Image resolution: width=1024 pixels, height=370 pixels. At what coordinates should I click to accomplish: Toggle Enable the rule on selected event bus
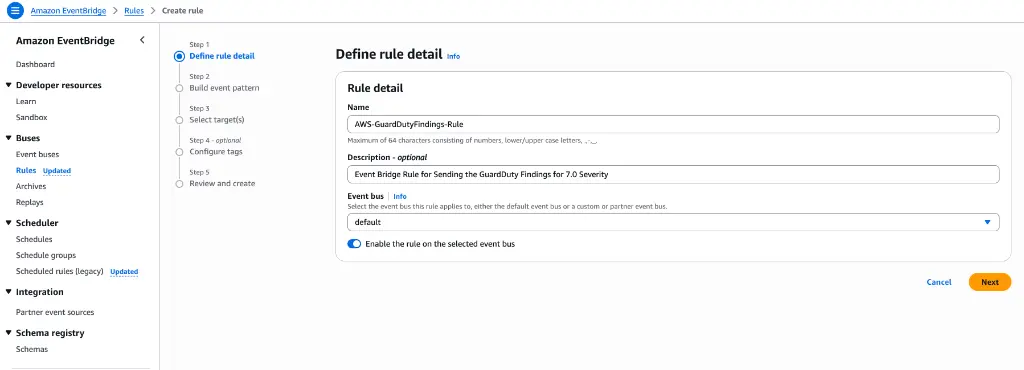coord(354,244)
